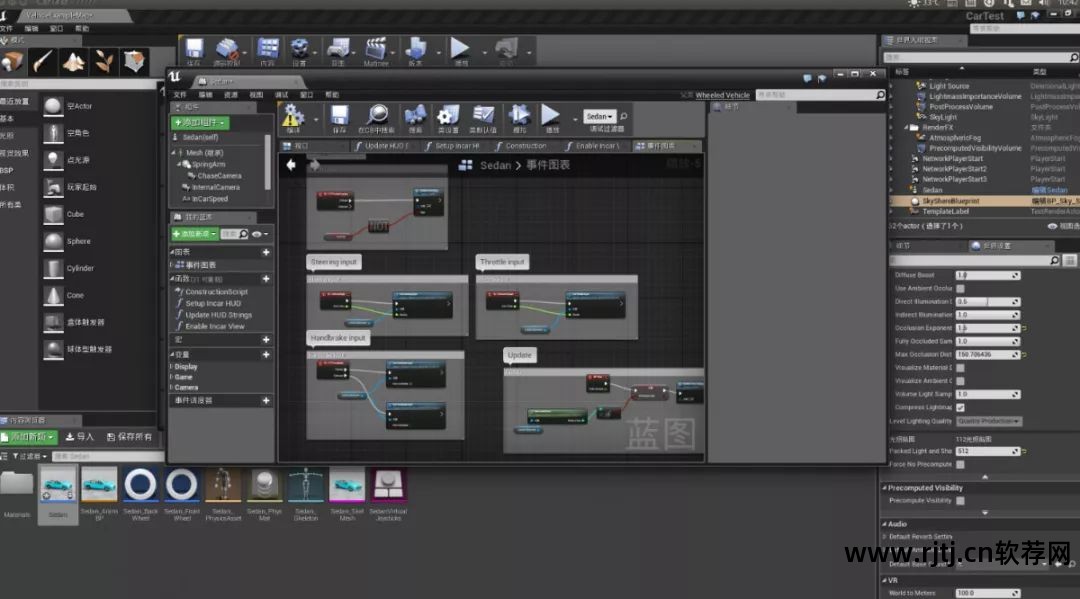This screenshot has width=1080, height=599.
Task: Click the Matinee clapperboard icon
Action: pos(376,48)
